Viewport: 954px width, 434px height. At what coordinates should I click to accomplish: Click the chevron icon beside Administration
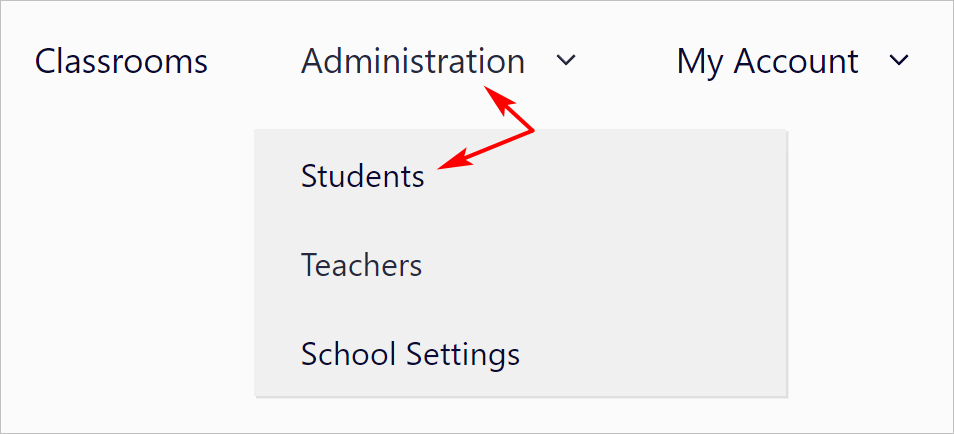(566, 60)
